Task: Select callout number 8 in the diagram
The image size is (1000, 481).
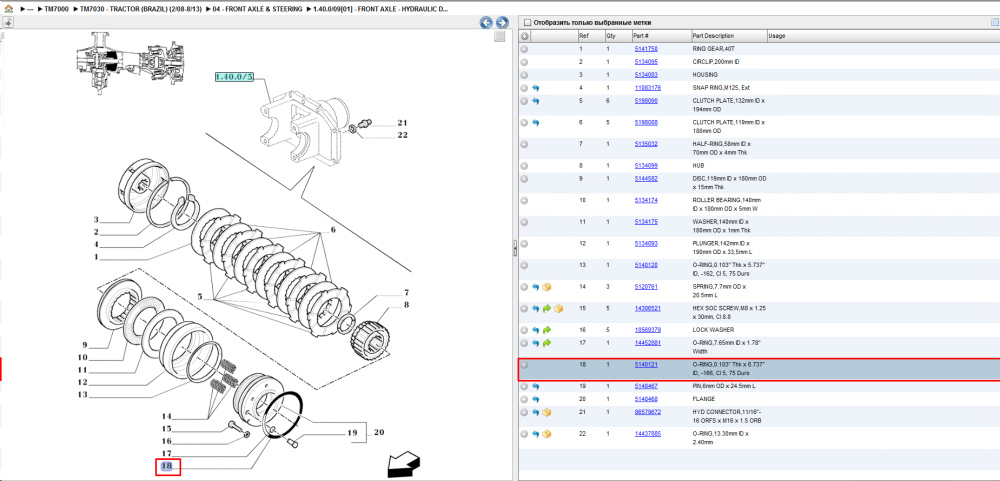Action: [x=406, y=305]
